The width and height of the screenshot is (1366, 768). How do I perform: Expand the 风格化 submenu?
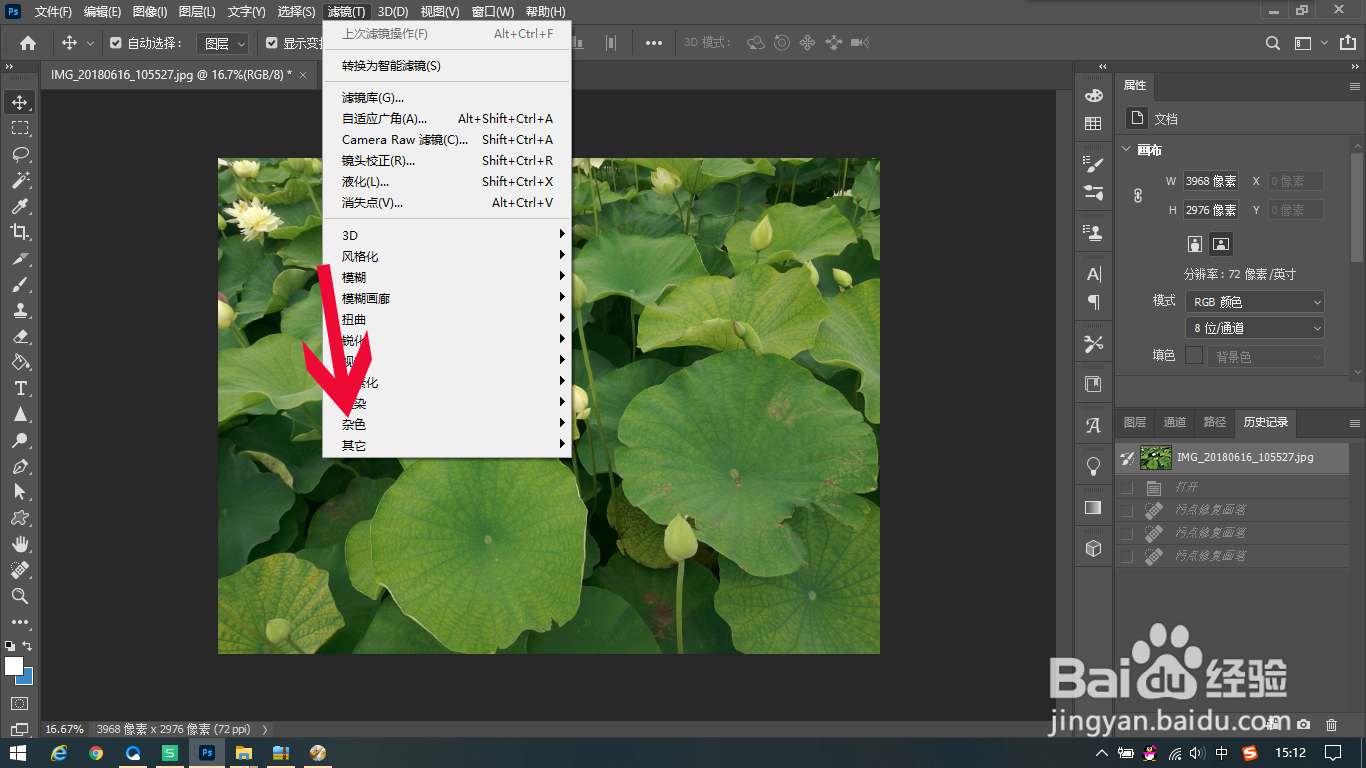[447, 256]
